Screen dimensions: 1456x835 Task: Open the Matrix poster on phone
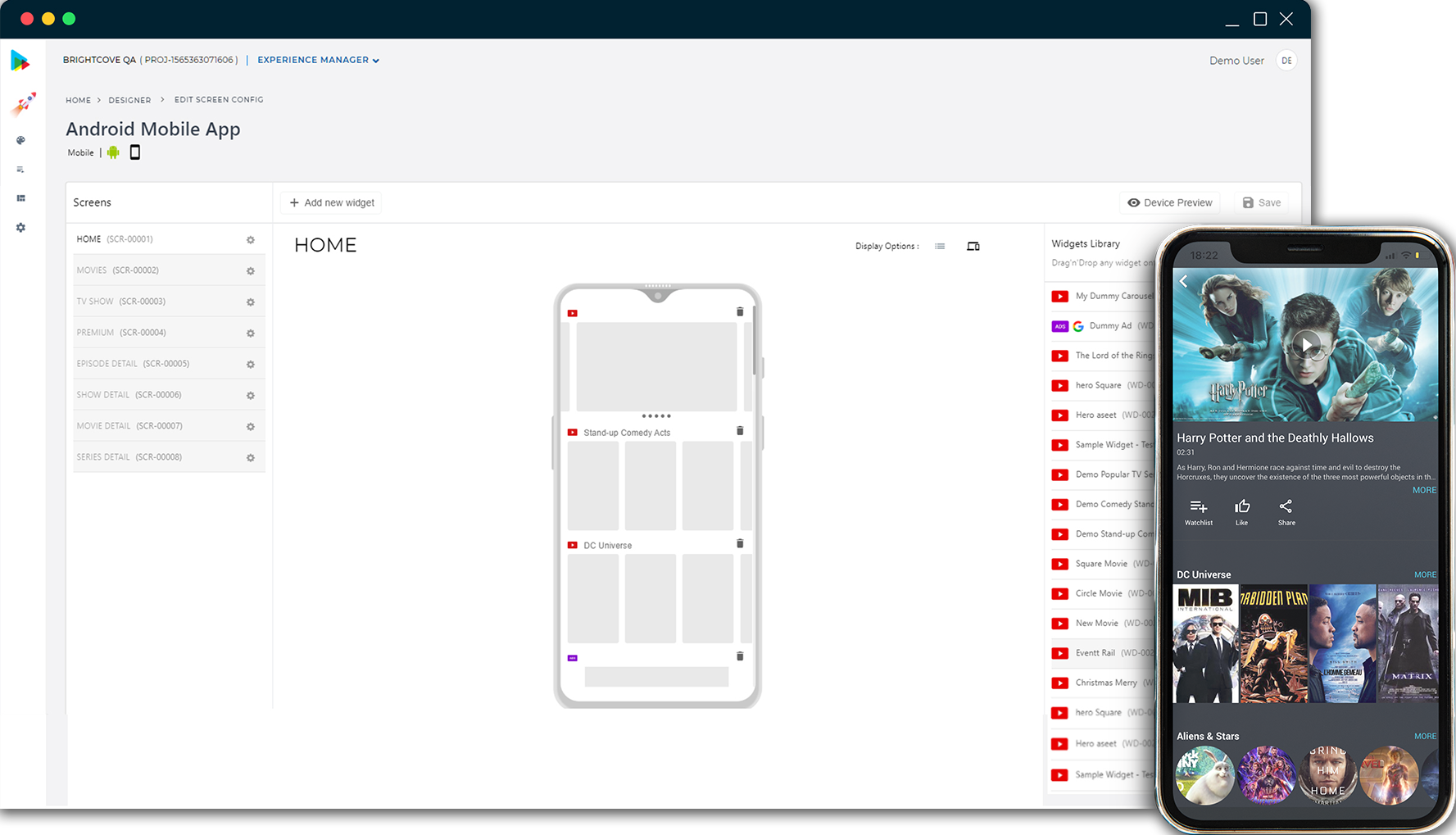(x=1408, y=644)
